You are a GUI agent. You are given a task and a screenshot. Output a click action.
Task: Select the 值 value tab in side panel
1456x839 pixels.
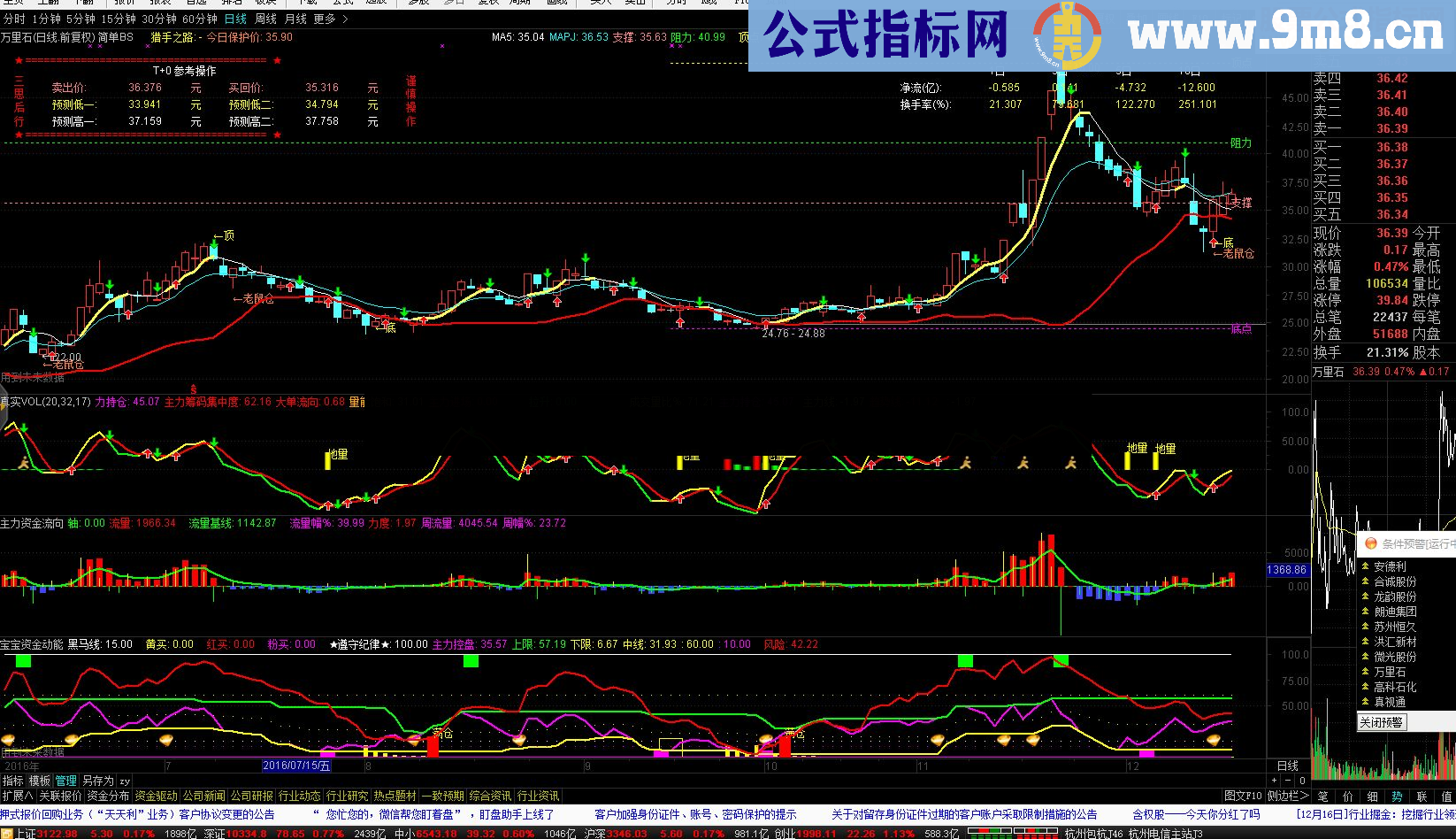click(1446, 797)
